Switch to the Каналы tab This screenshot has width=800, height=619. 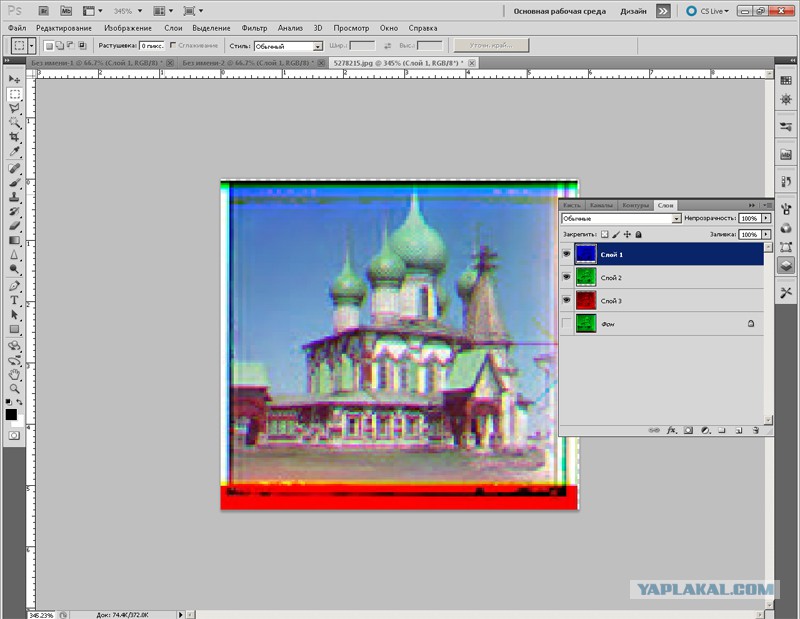tap(601, 205)
